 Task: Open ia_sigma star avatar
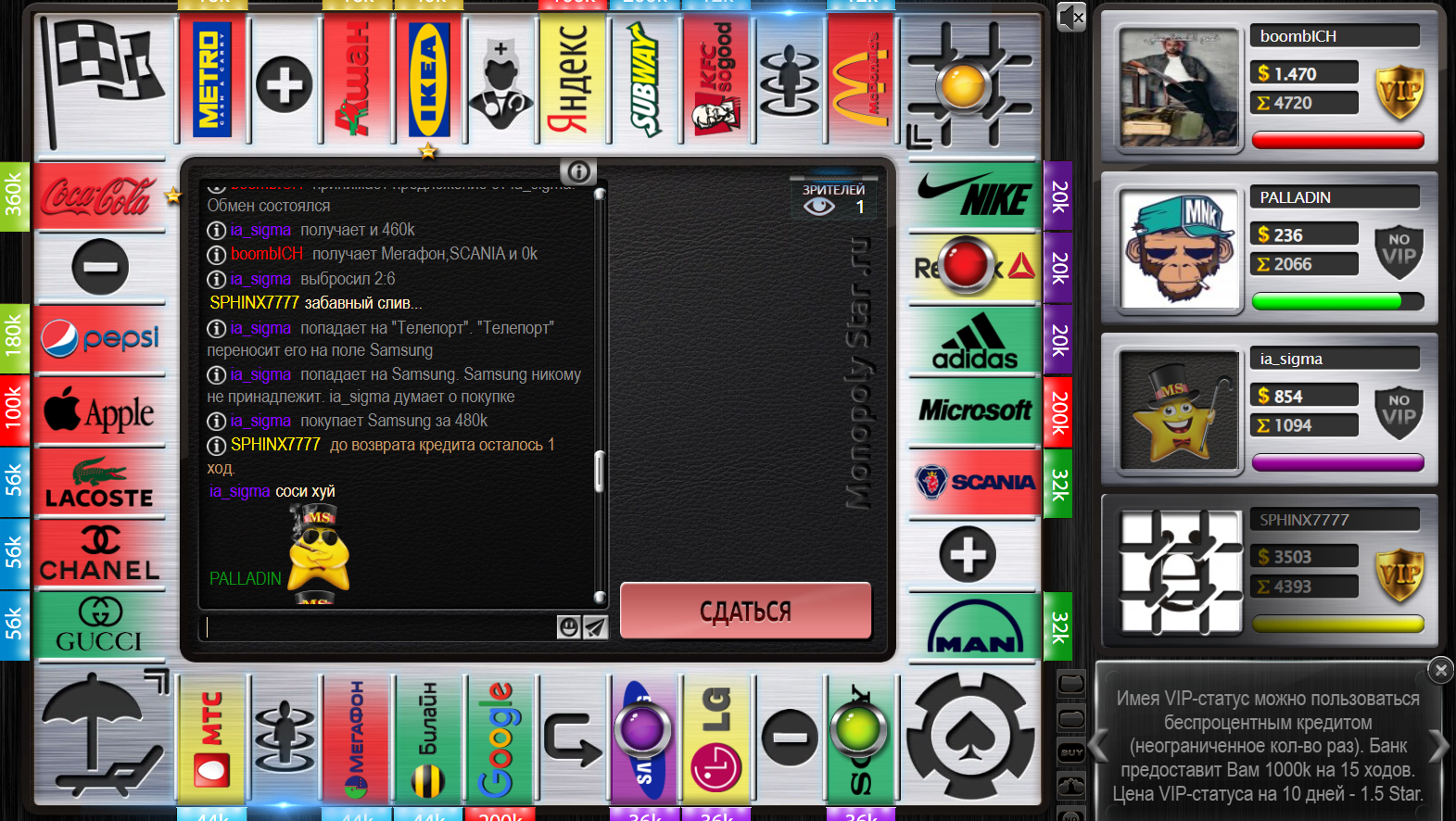(1179, 410)
